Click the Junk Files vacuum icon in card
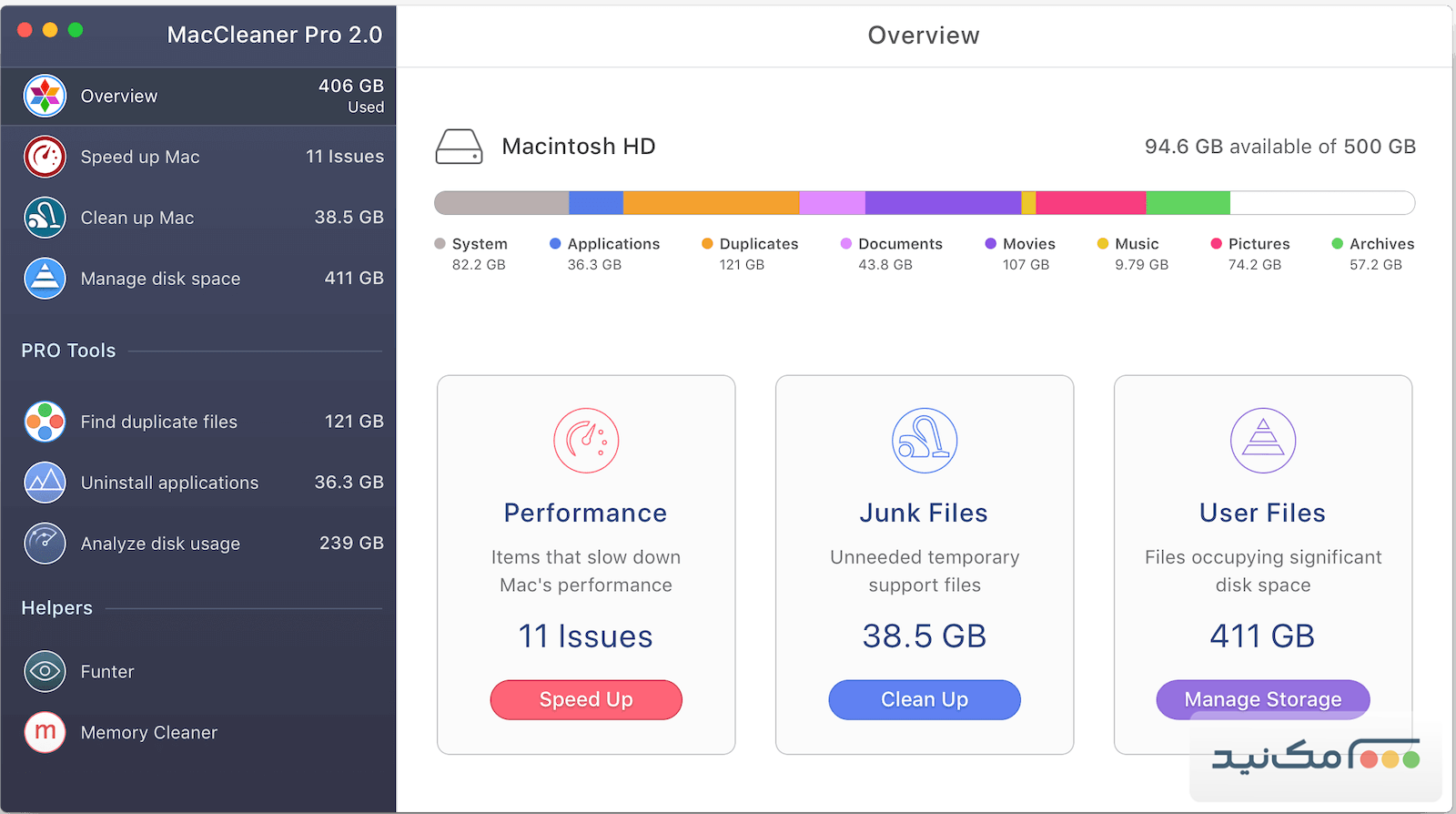 [x=925, y=441]
